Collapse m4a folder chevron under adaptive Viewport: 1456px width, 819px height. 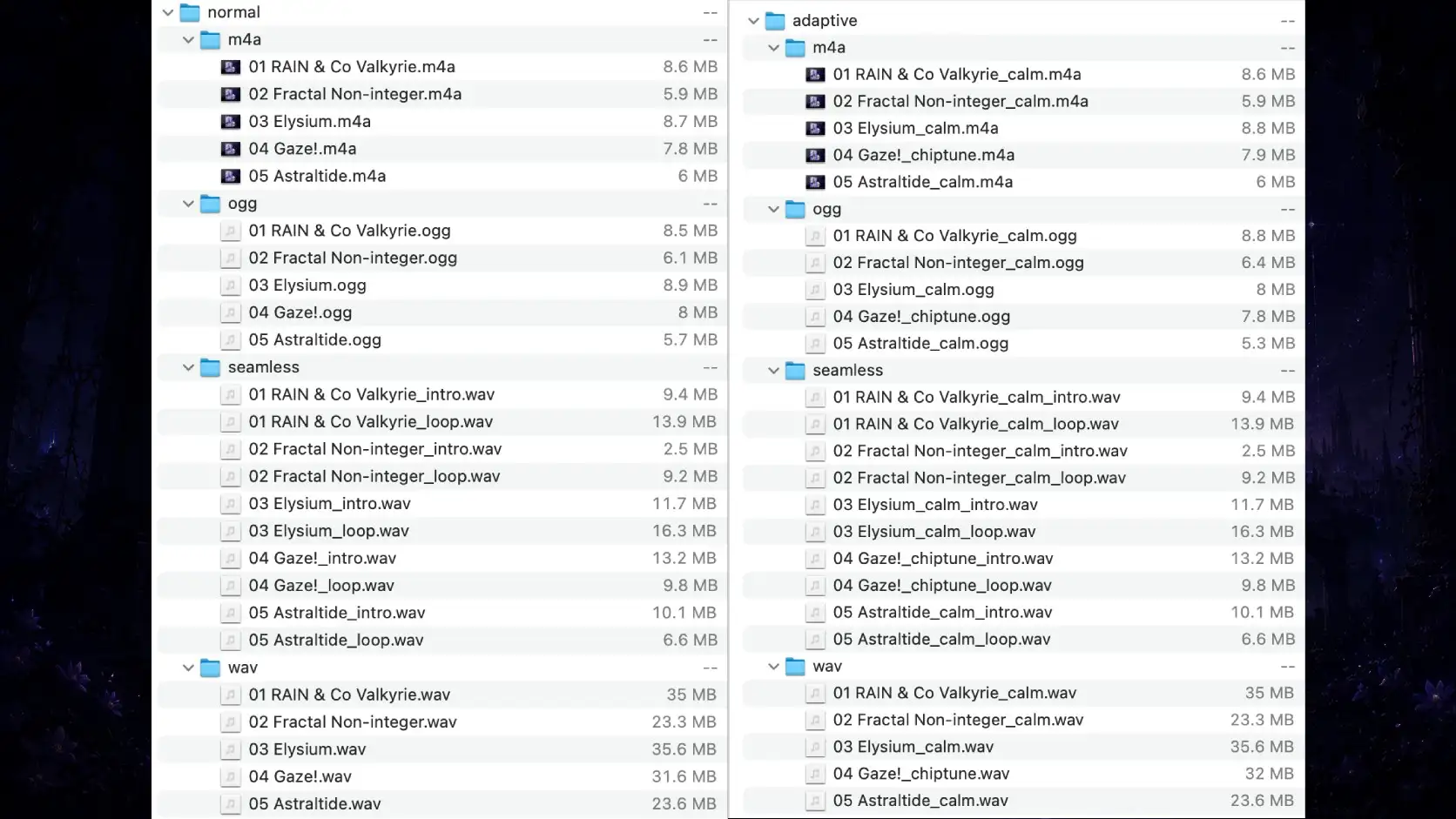[773, 48]
